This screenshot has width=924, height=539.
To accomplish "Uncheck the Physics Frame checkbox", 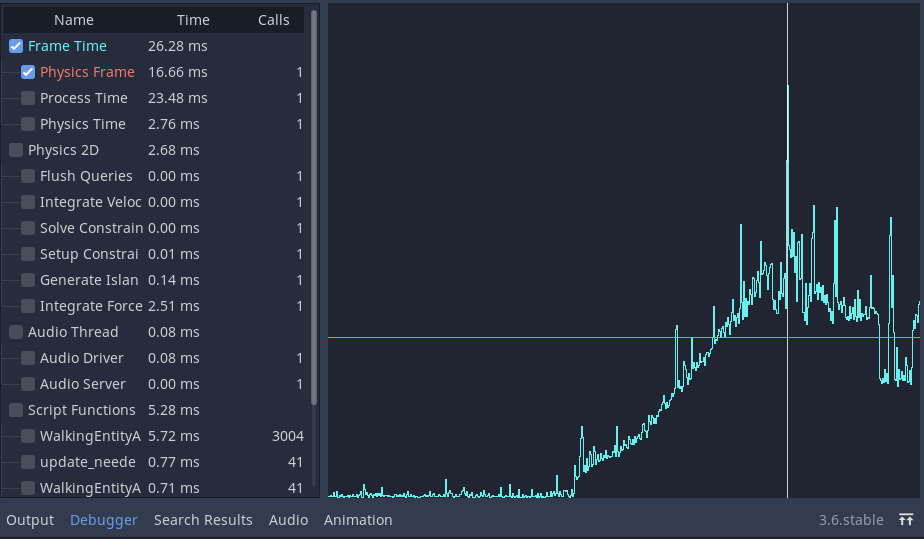I will pyautogui.click(x=28, y=72).
